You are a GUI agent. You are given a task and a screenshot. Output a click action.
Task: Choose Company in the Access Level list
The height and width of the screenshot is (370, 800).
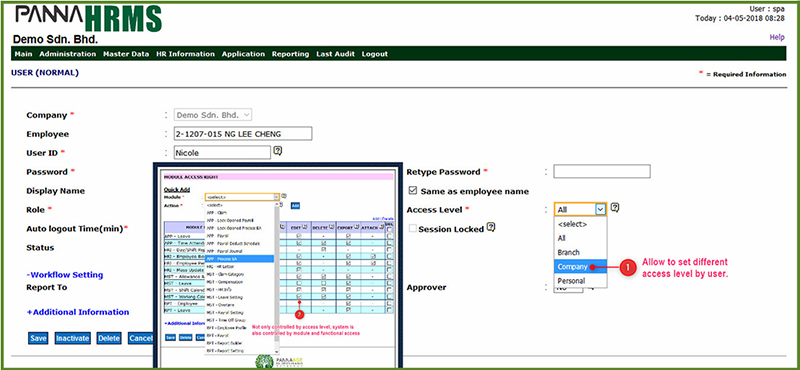click(581, 266)
